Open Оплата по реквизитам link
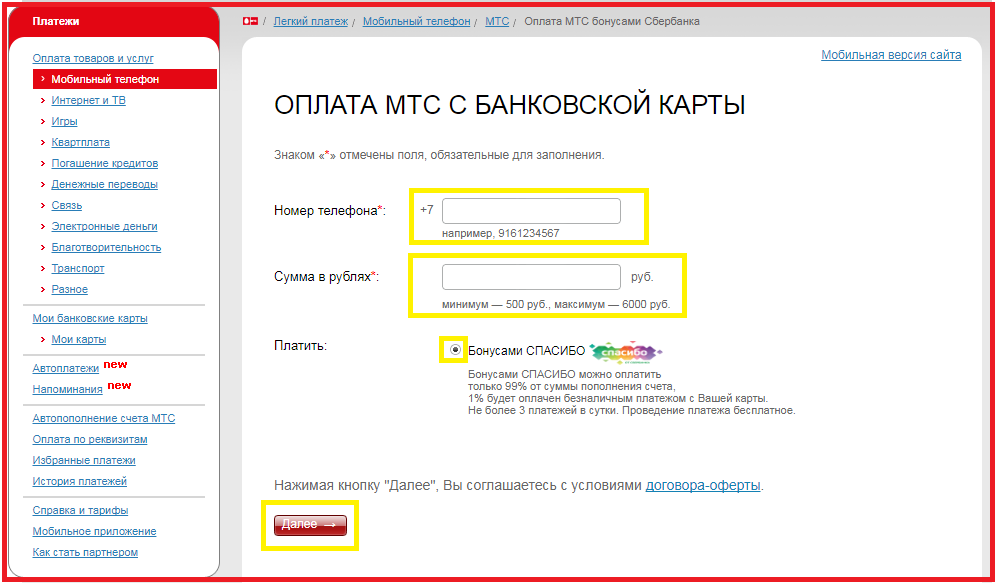Viewport: 996px width, 583px height. pyautogui.click(x=90, y=439)
